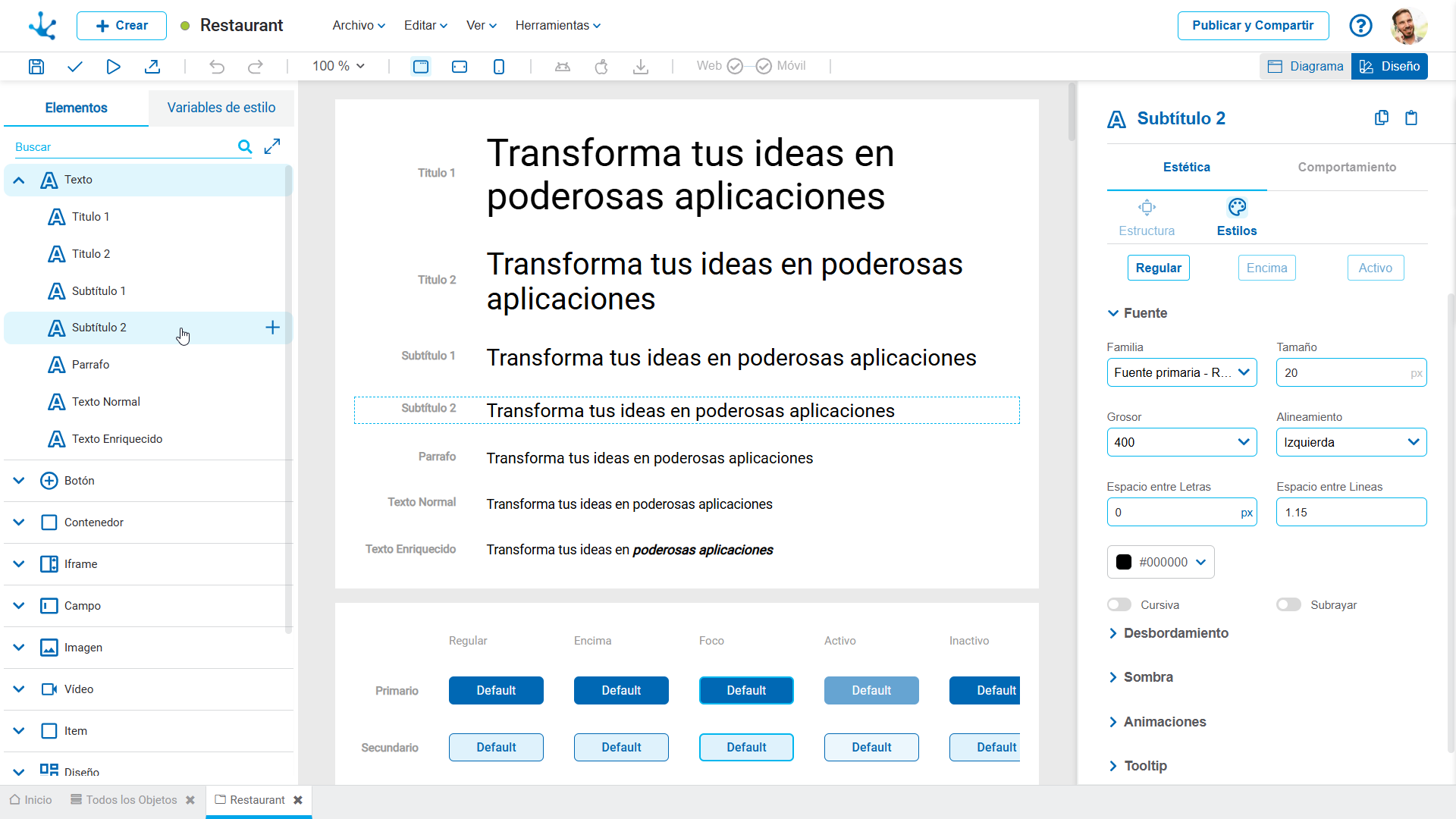Click the Android build icon
1456x819 pixels.
coord(563,66)
